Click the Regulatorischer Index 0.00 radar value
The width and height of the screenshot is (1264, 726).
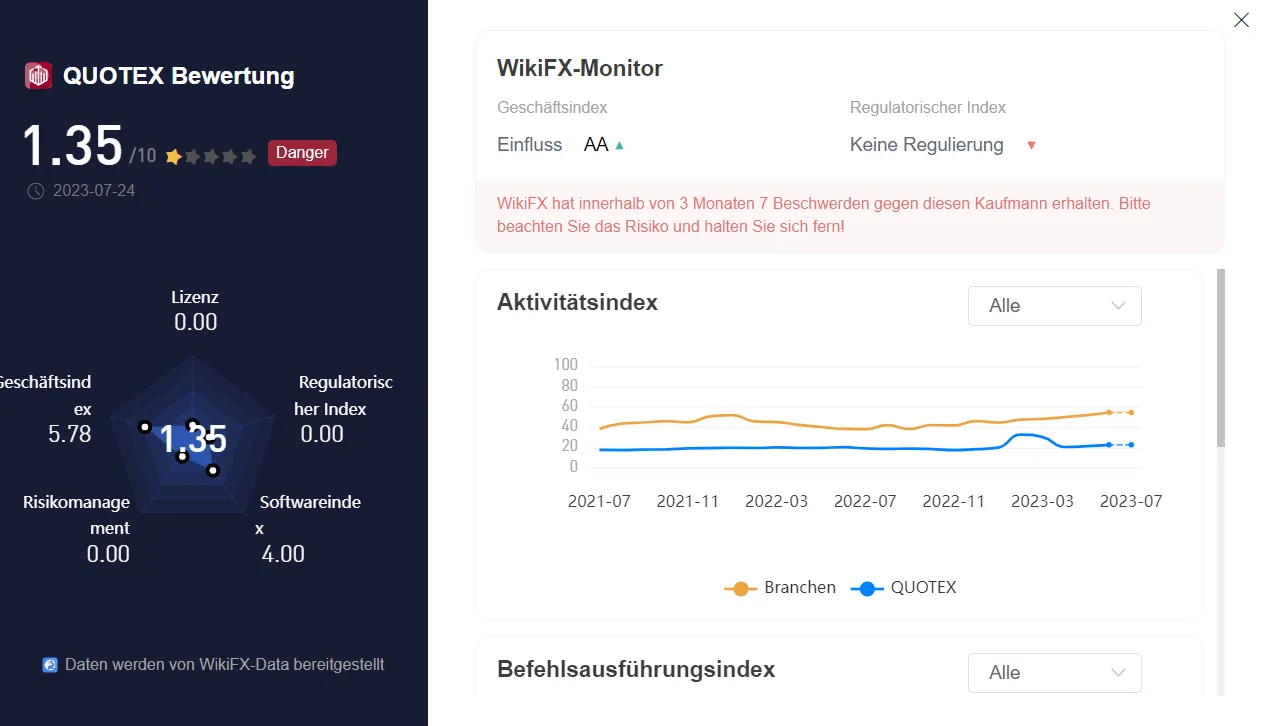(322, 434)
